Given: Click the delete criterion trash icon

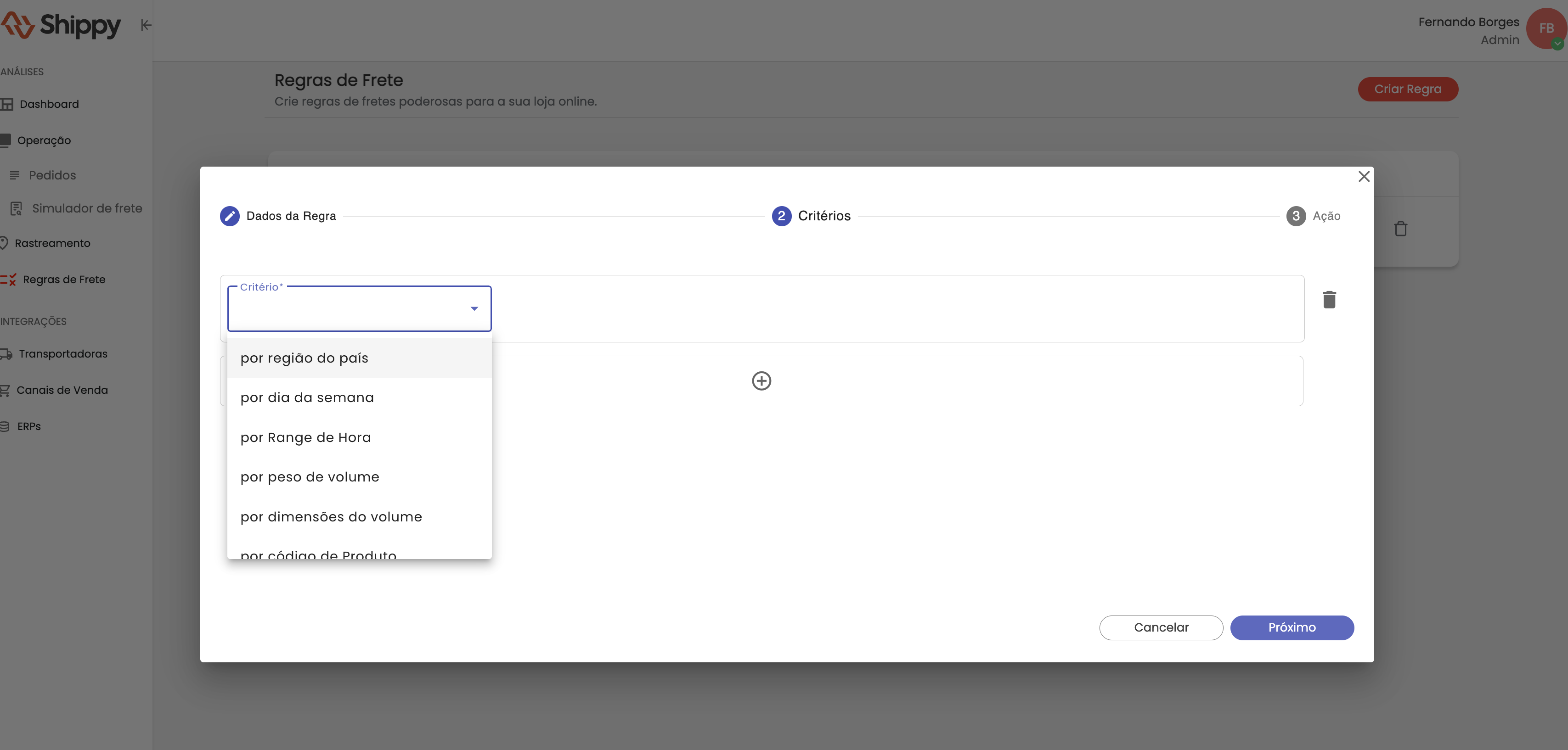Looking at the screenshot, I should 1329,299.
